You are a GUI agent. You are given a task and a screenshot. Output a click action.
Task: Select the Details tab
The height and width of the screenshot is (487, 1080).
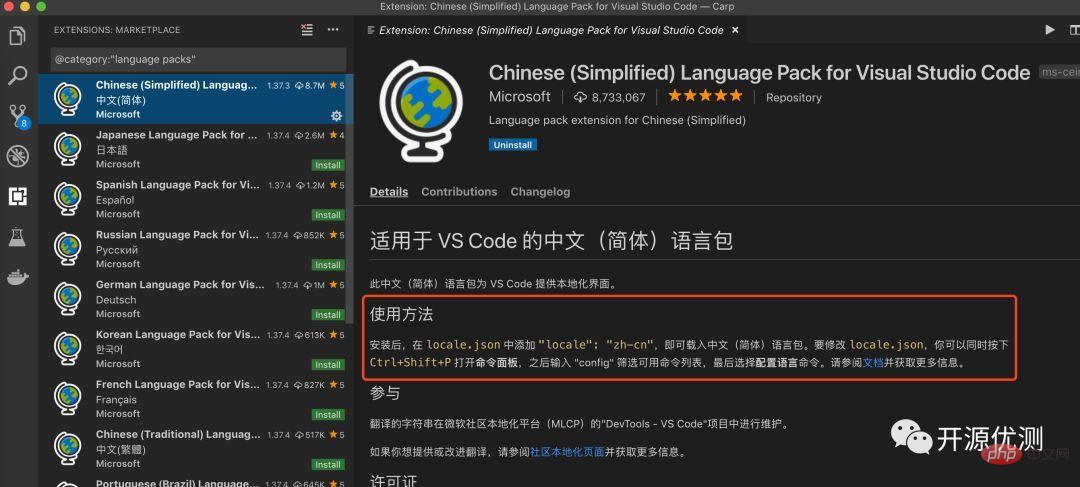tap(389, 192)
